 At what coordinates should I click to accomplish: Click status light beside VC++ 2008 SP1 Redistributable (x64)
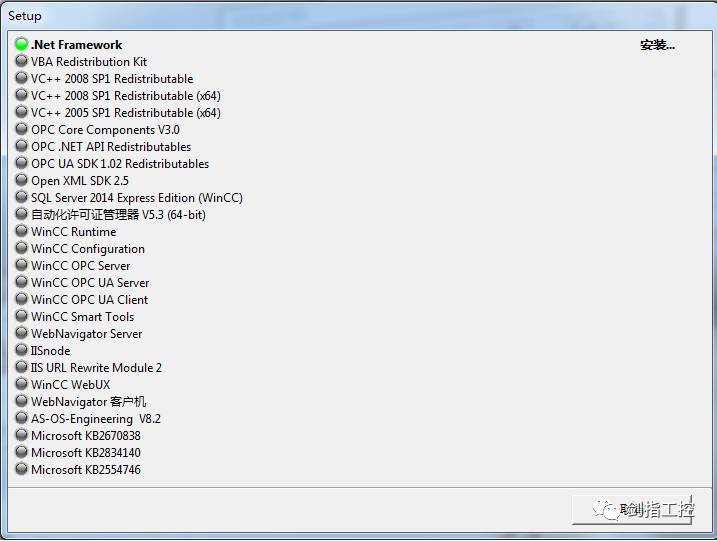pos(21,95)
